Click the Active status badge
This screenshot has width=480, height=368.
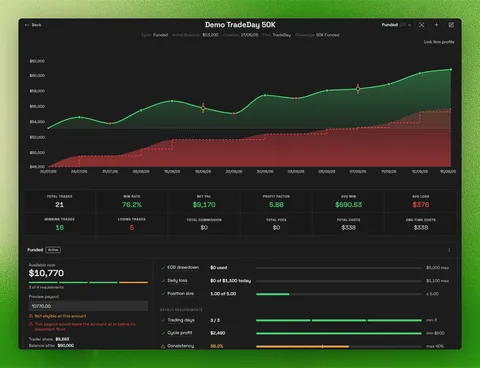[x=53, y=250]
